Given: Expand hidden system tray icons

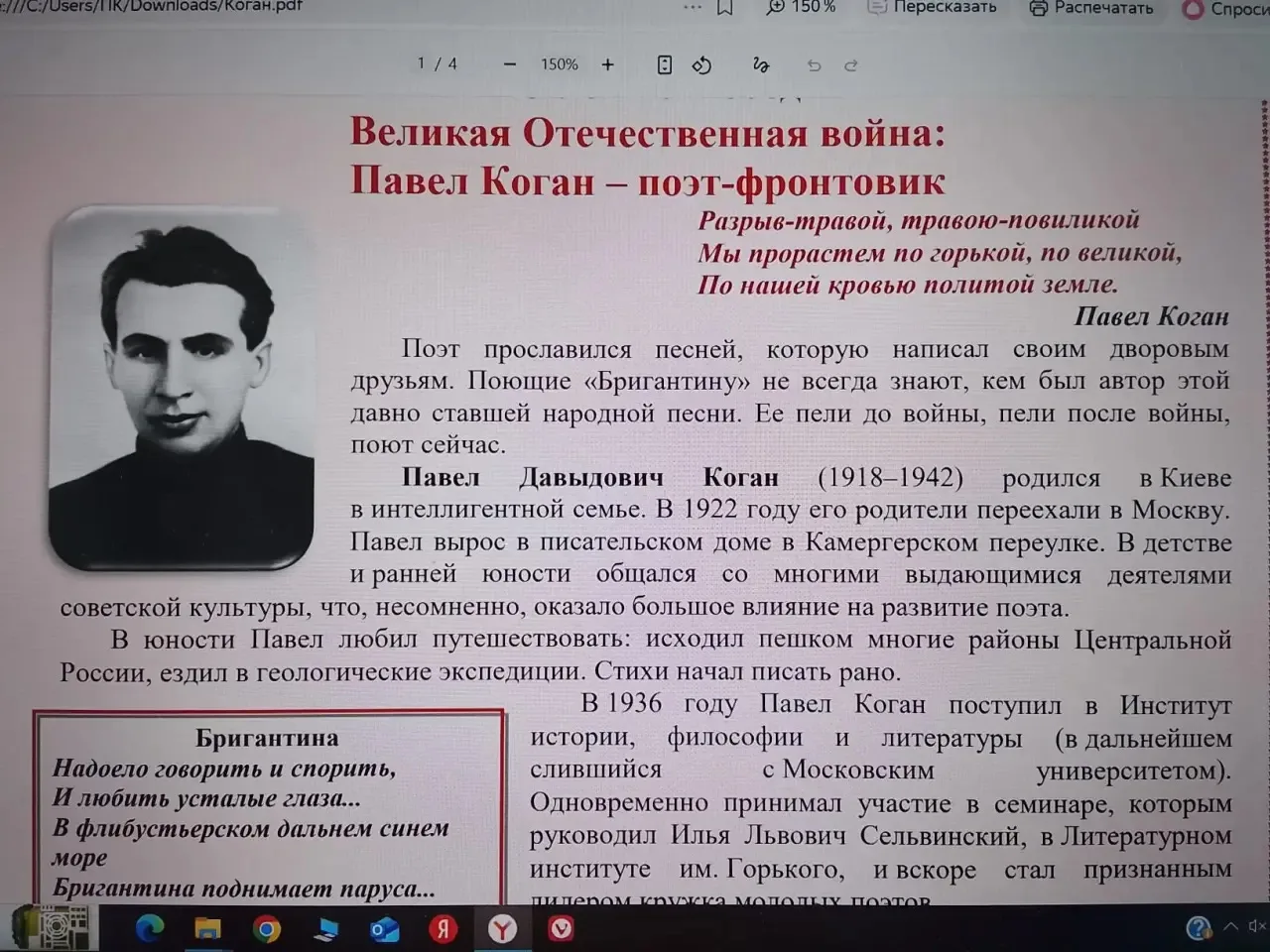Looking at the screenshot, I should pyautogui.click(x=1230, y=927).
